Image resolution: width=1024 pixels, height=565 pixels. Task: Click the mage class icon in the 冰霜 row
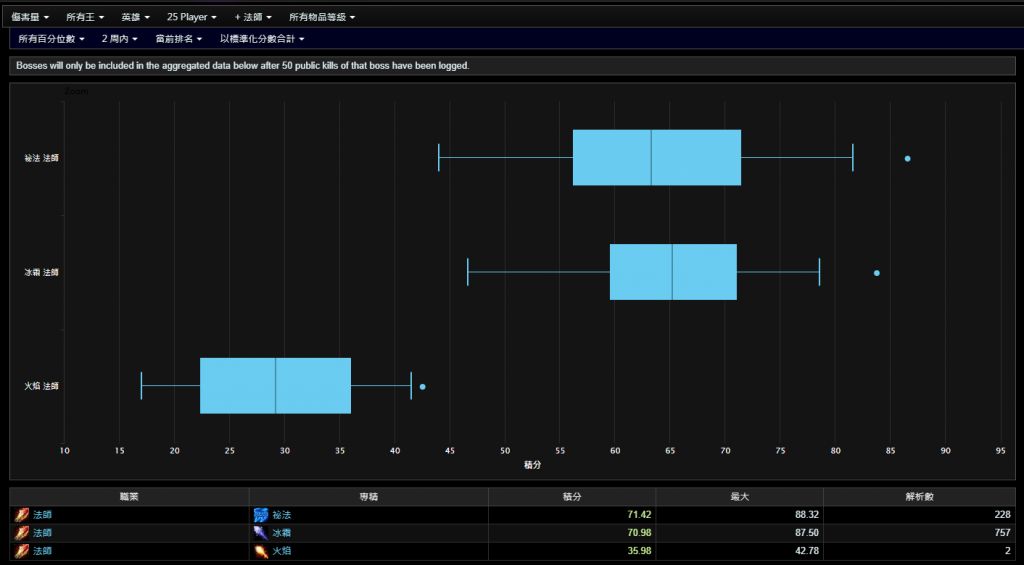click(x=22, y=532)
